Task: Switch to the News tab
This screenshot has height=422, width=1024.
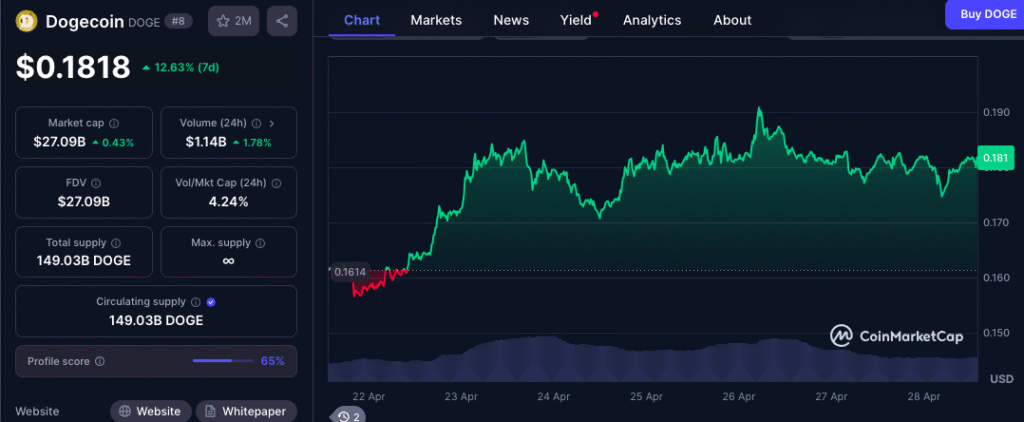Action: [x=511, y=20]
